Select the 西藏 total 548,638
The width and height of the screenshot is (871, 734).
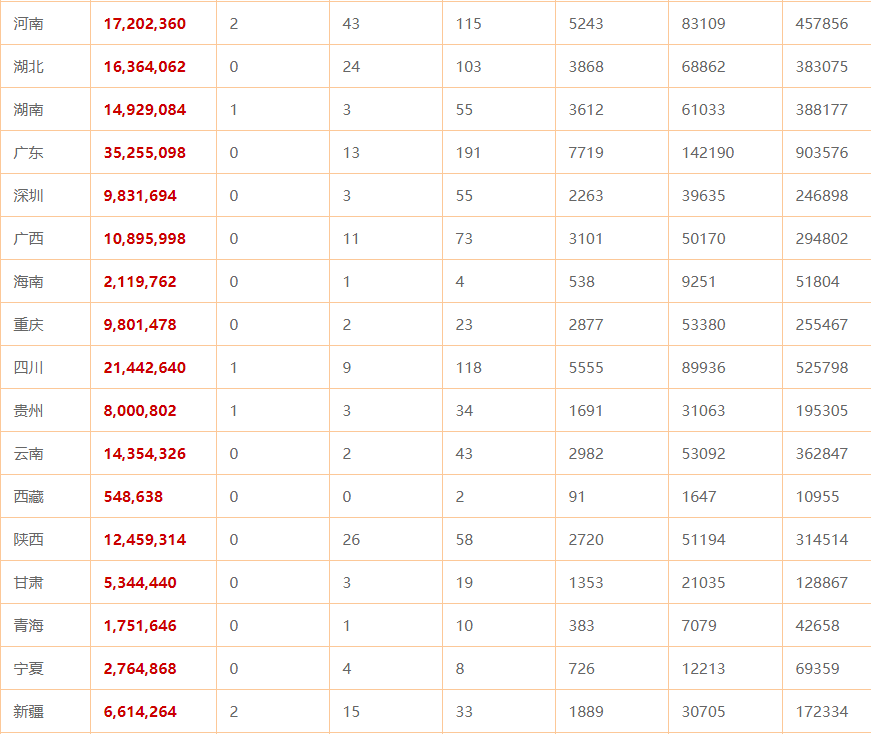[133, 497]
